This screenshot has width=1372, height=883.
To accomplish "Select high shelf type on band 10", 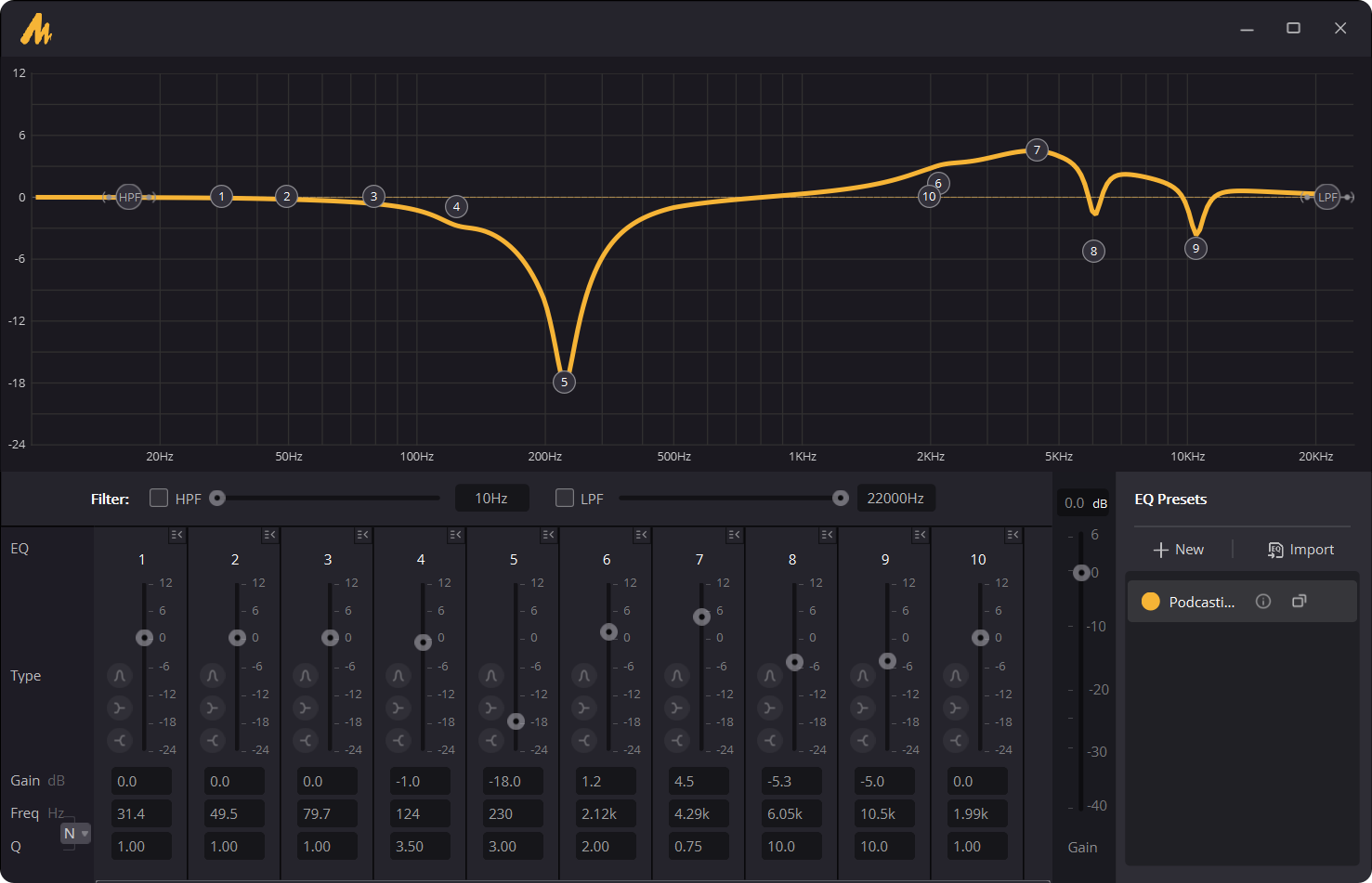I will [x=956, y=740].
